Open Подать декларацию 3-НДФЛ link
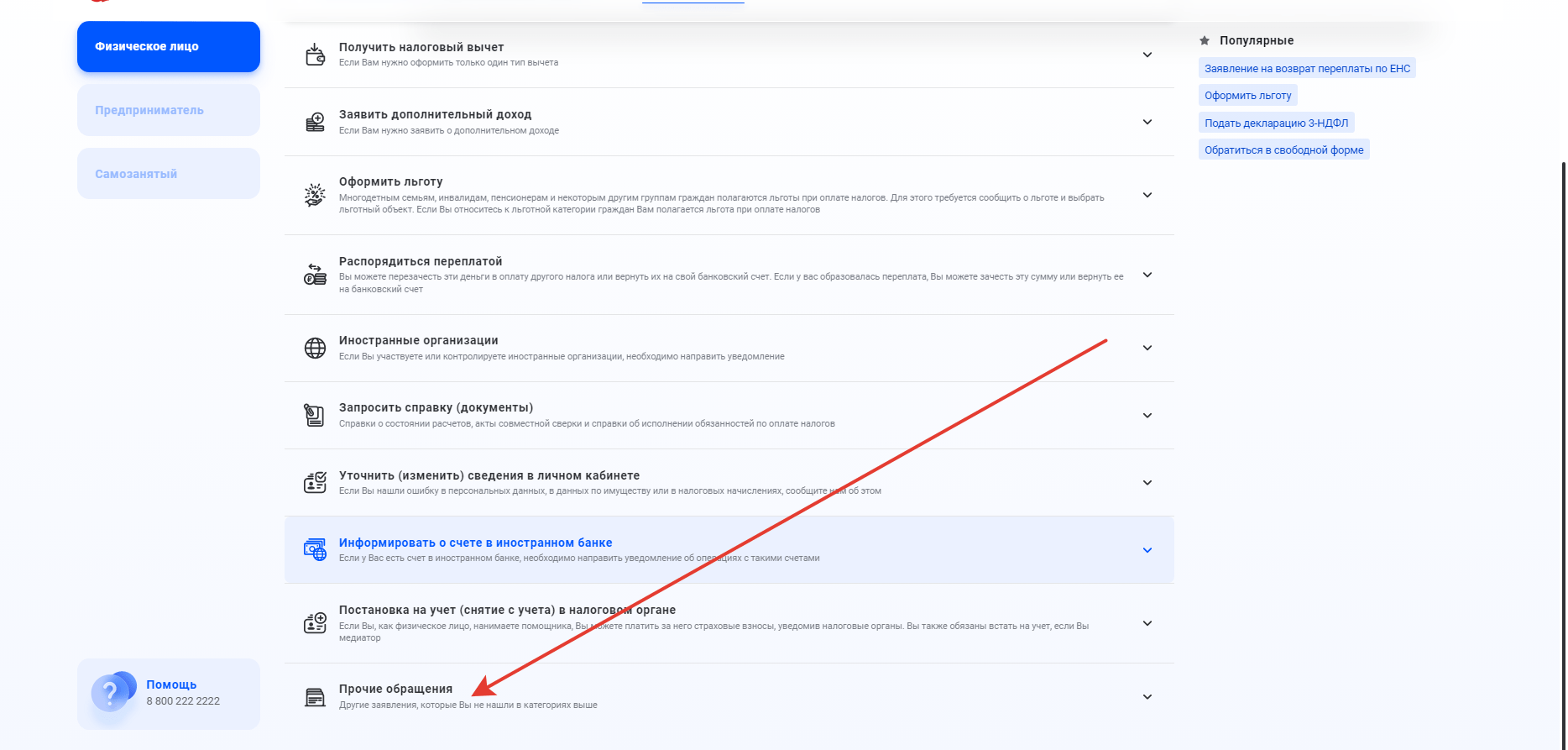The height and width of the screenshot is (750, 1568). point(1276,123)
